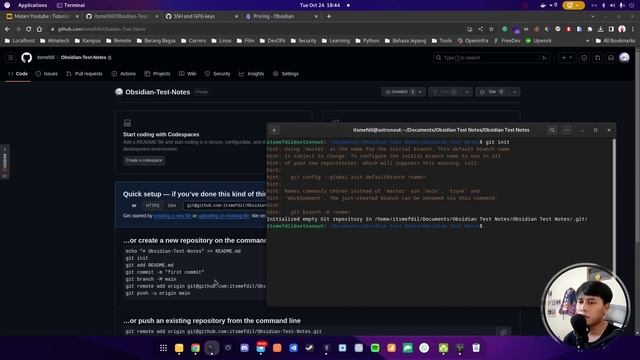This screenshot has width=640, height=360.
Task: Open All Bookmarks folder
Action: pos(615,41)
